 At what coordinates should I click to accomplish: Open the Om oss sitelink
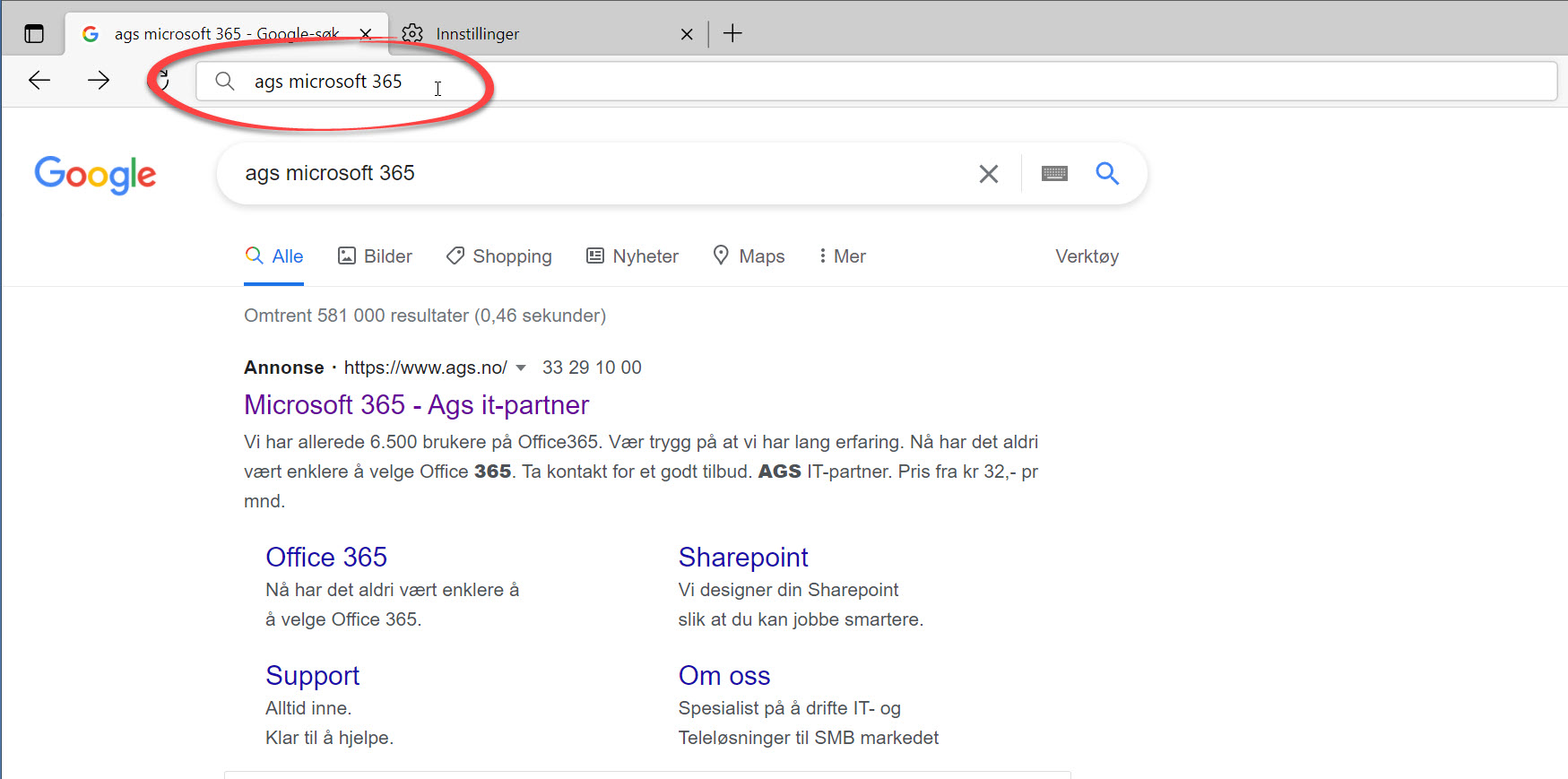click(x=724, y=676)
